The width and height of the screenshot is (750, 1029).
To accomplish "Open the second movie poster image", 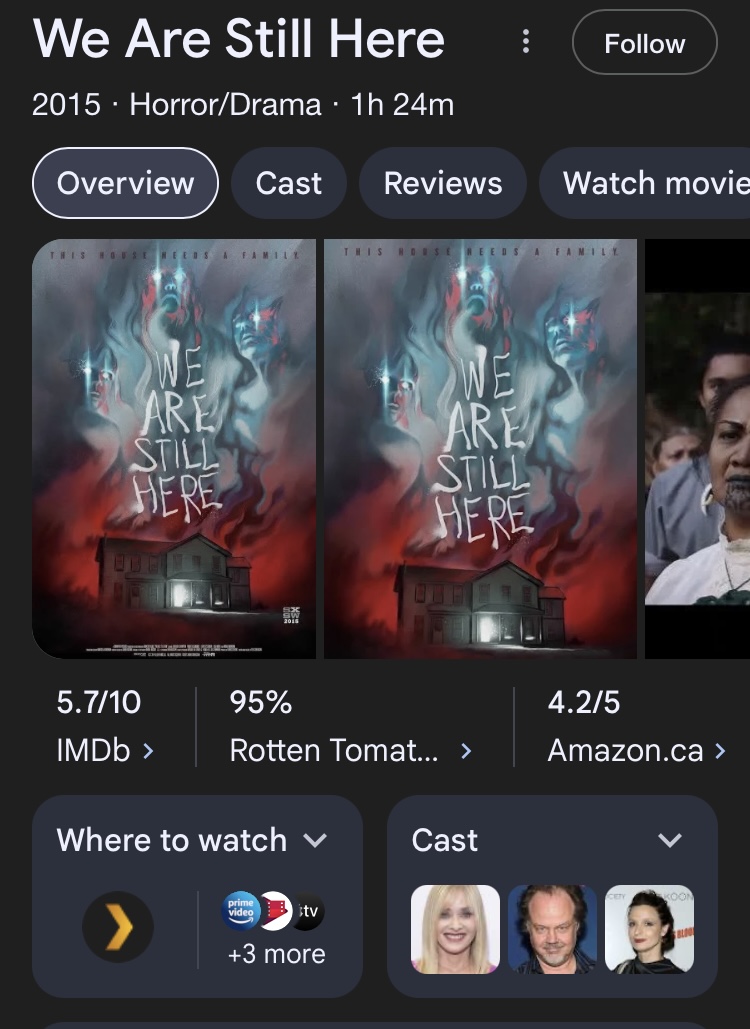I will pos(480,449).
